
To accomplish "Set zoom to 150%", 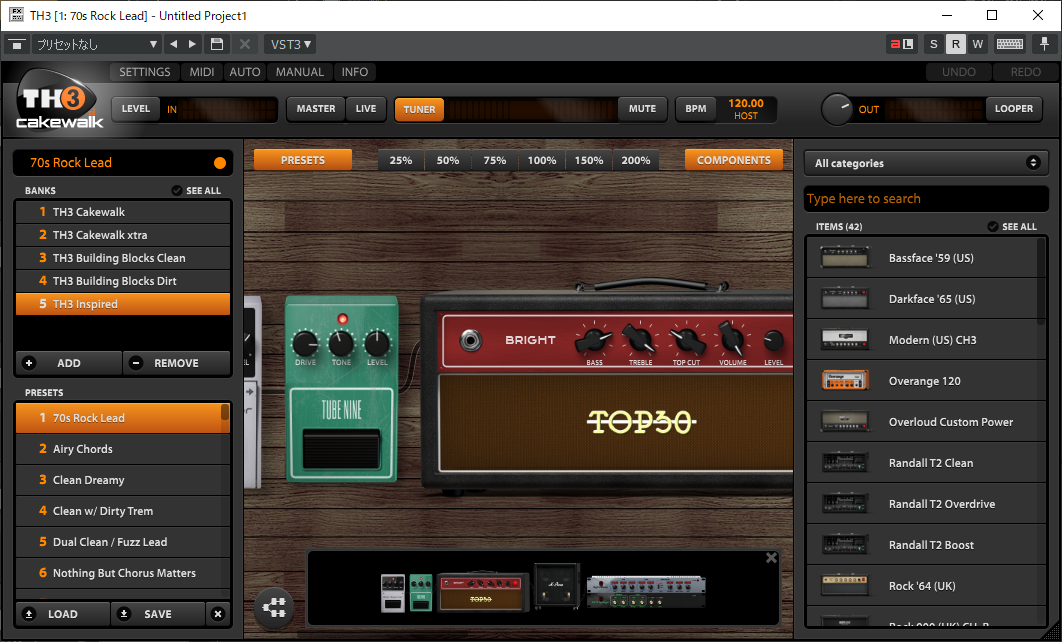I will pos(589,160).
